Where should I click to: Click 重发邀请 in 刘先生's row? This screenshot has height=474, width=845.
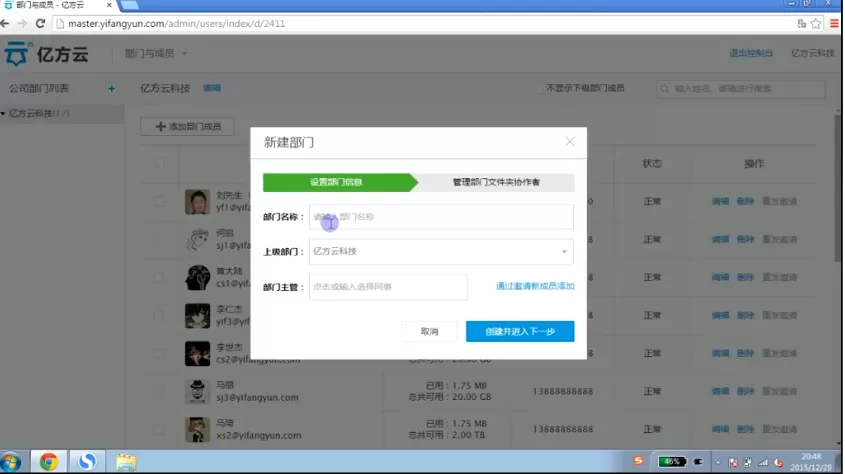tap(779, 201)
